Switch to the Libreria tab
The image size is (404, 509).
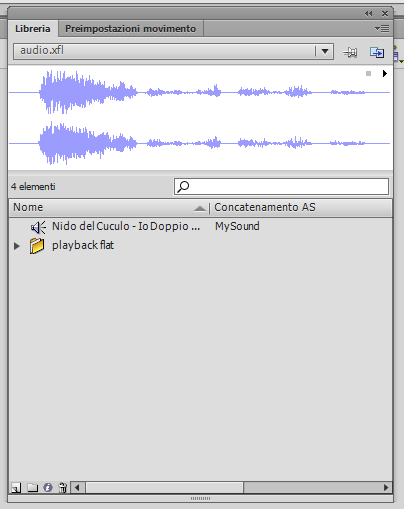(x=33, y=29)
